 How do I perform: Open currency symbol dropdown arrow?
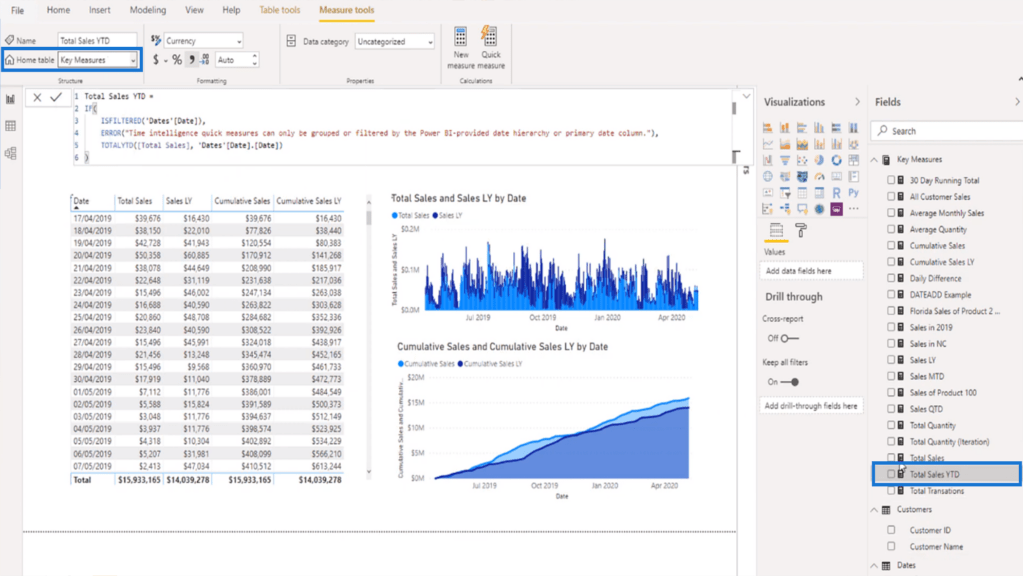(x=165, y=60)
